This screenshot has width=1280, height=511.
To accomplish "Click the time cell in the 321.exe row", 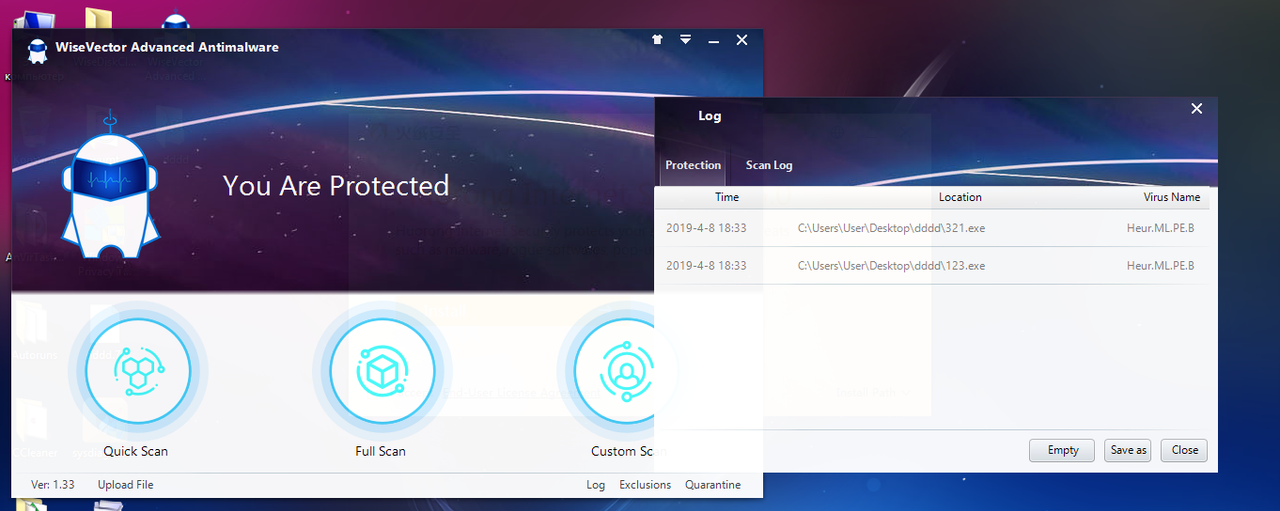I will [x=706, y=228].
